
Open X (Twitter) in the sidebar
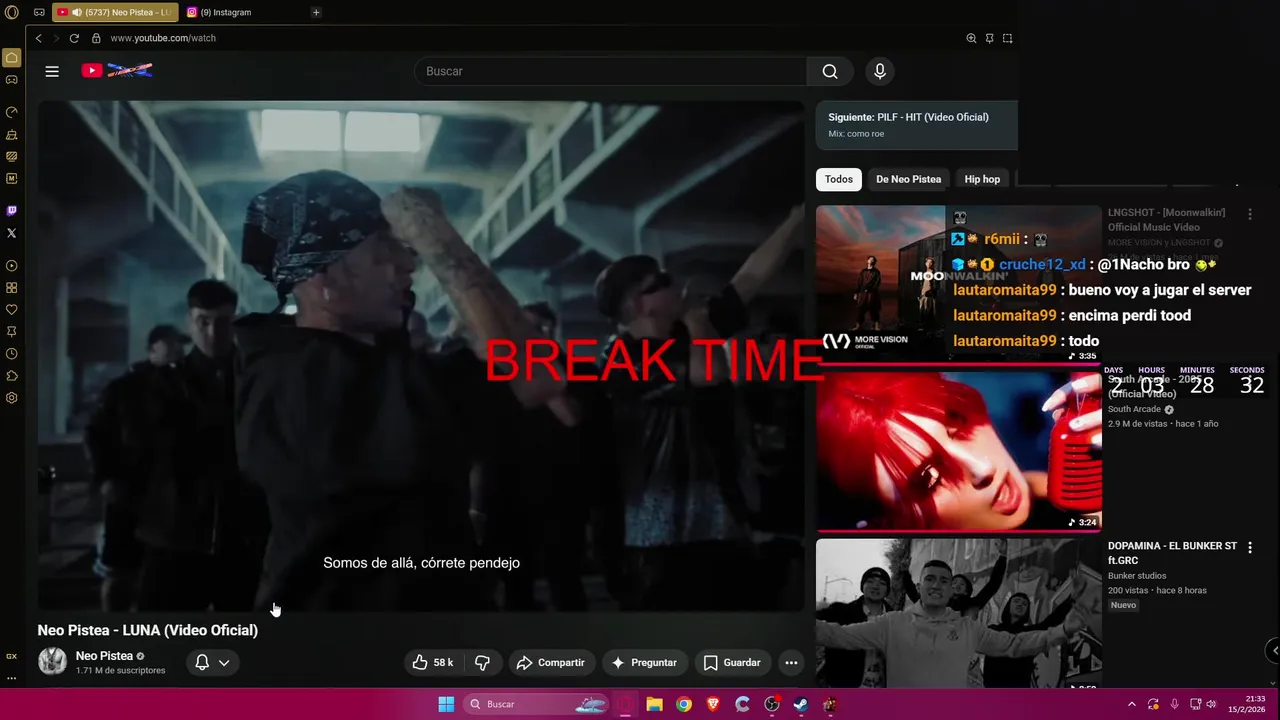(x=11, y=233)
